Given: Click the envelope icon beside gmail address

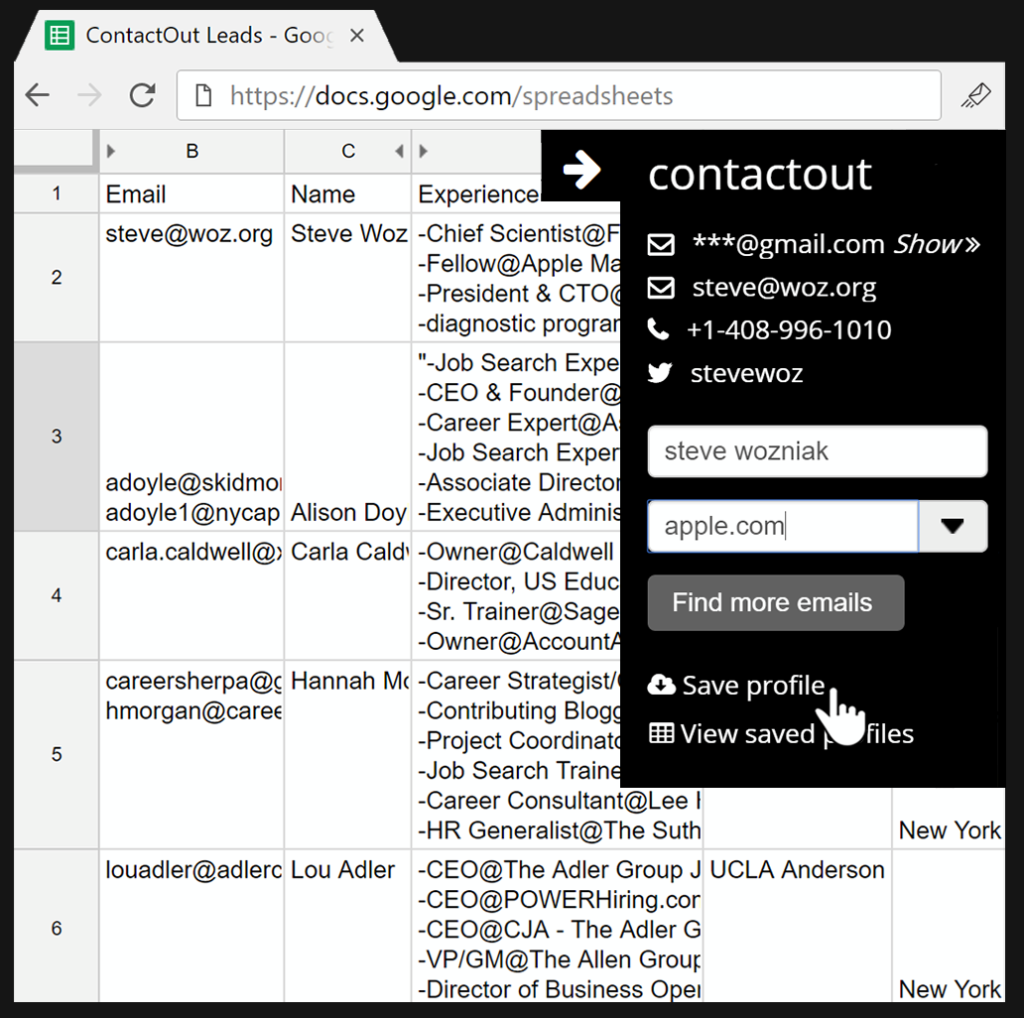Looking at the screenshot, I should pyautogui.click(x=661, y=244).
